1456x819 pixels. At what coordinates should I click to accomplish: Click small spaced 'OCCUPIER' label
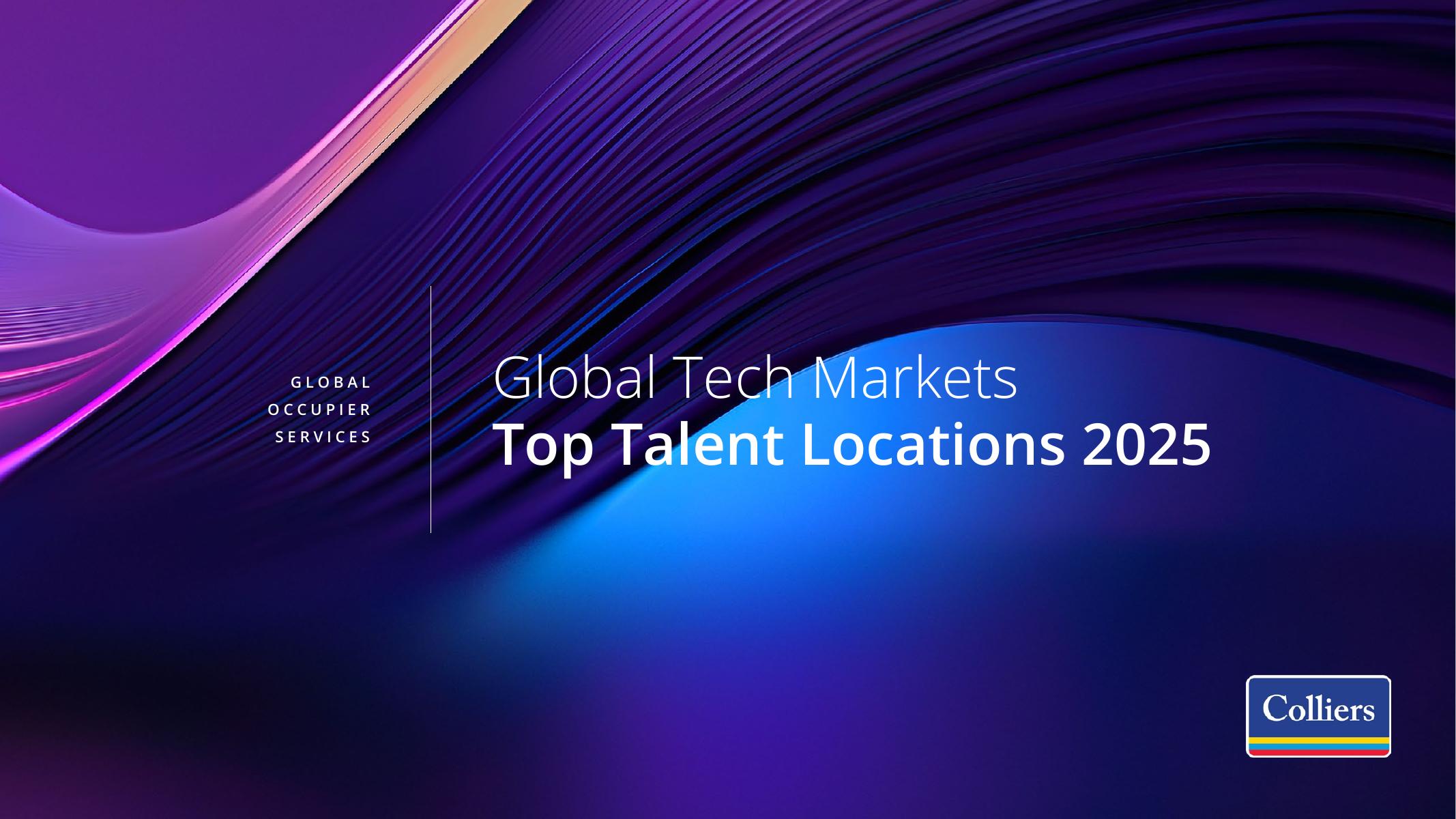[x=319, y=410]
